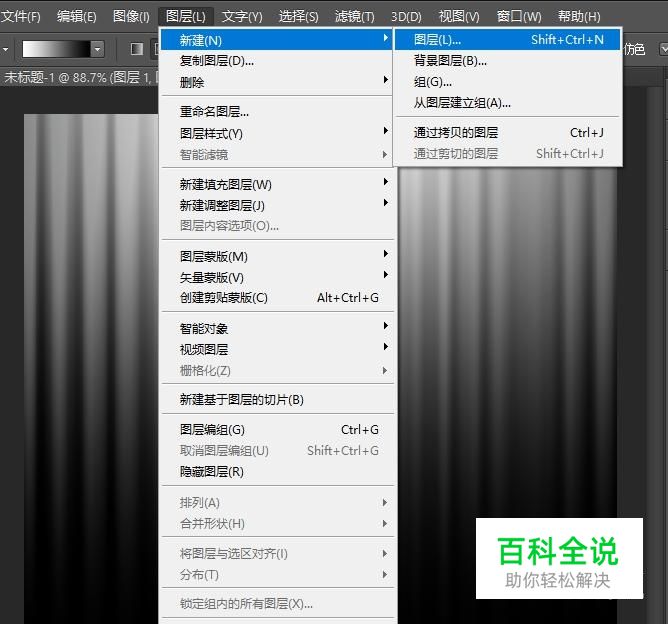Open the 选择(S) menu
Viewport: 668px width, 624px height.
coord(298,17)
